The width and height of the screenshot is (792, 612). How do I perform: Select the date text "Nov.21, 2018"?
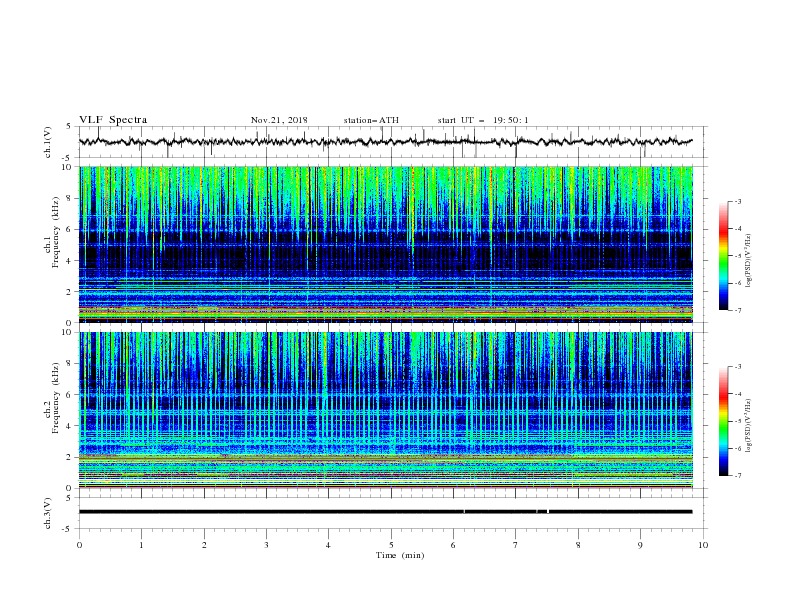(x=279, y=120)
